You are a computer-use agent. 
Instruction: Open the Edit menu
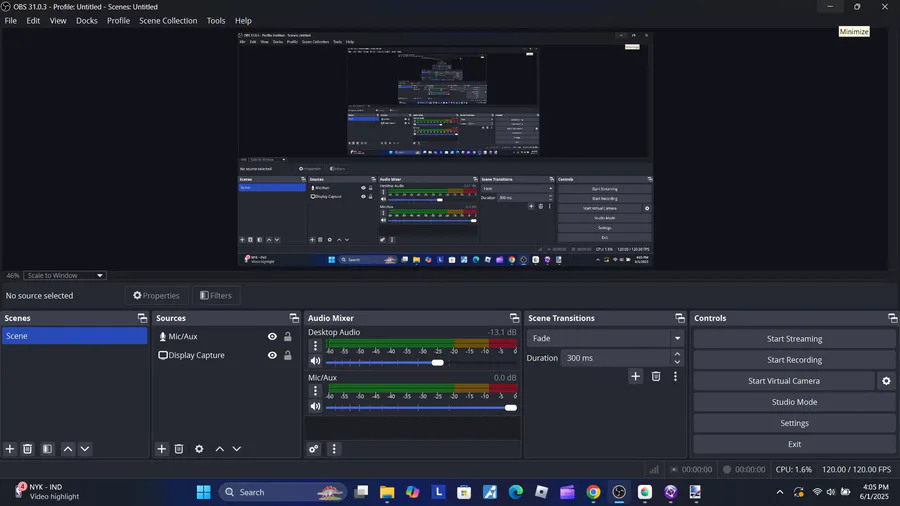[x=33, y=21]
